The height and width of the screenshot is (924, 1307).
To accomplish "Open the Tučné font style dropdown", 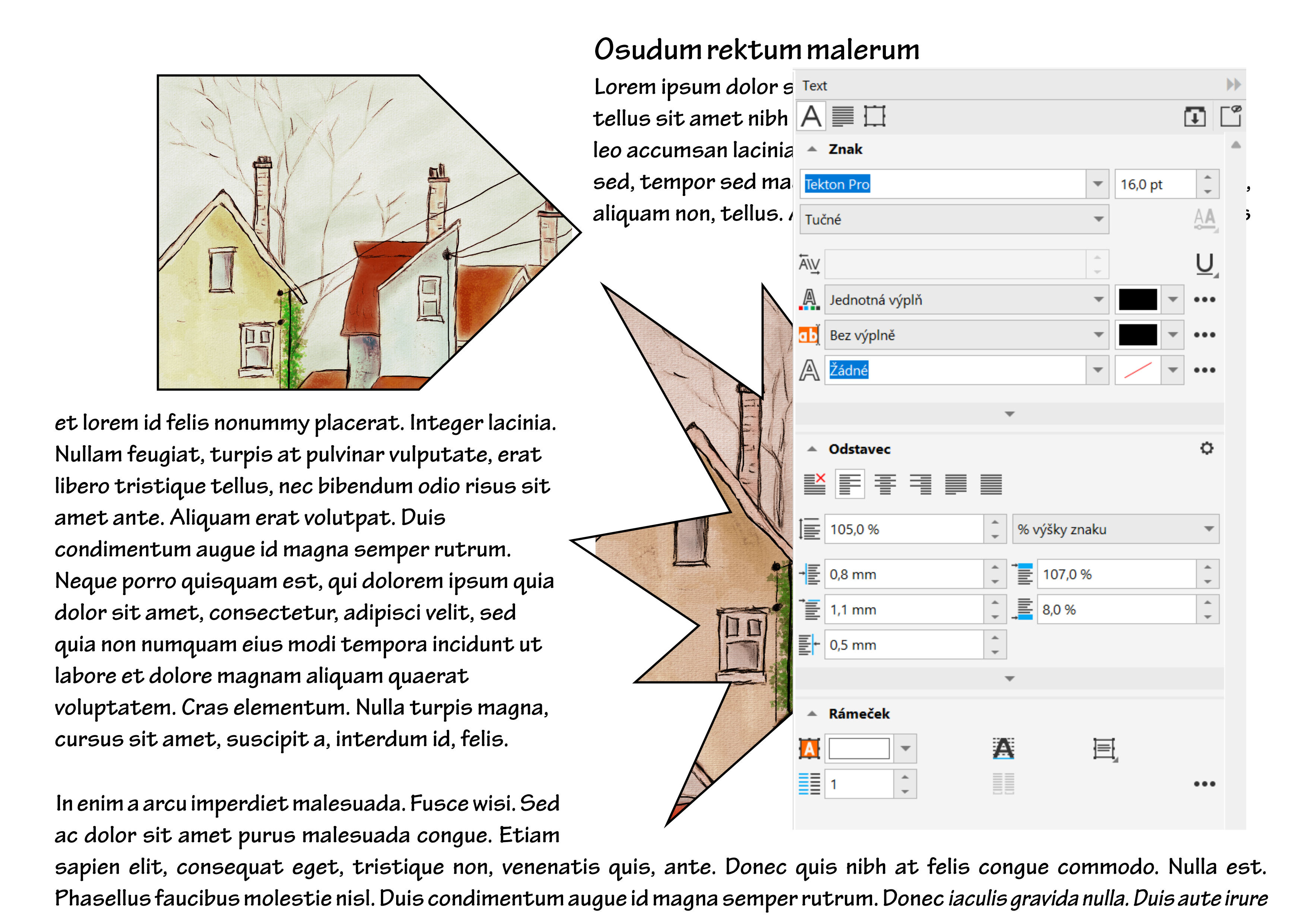I will click(1098, 219).
